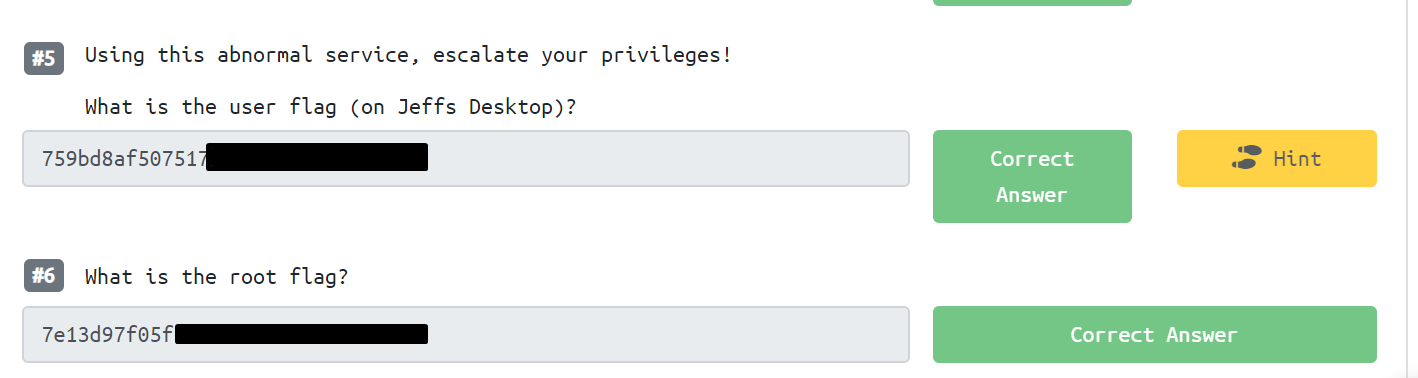
Task: Click the partially visible green button at top
Action: pyautogui.click(x=1032, y=3)
